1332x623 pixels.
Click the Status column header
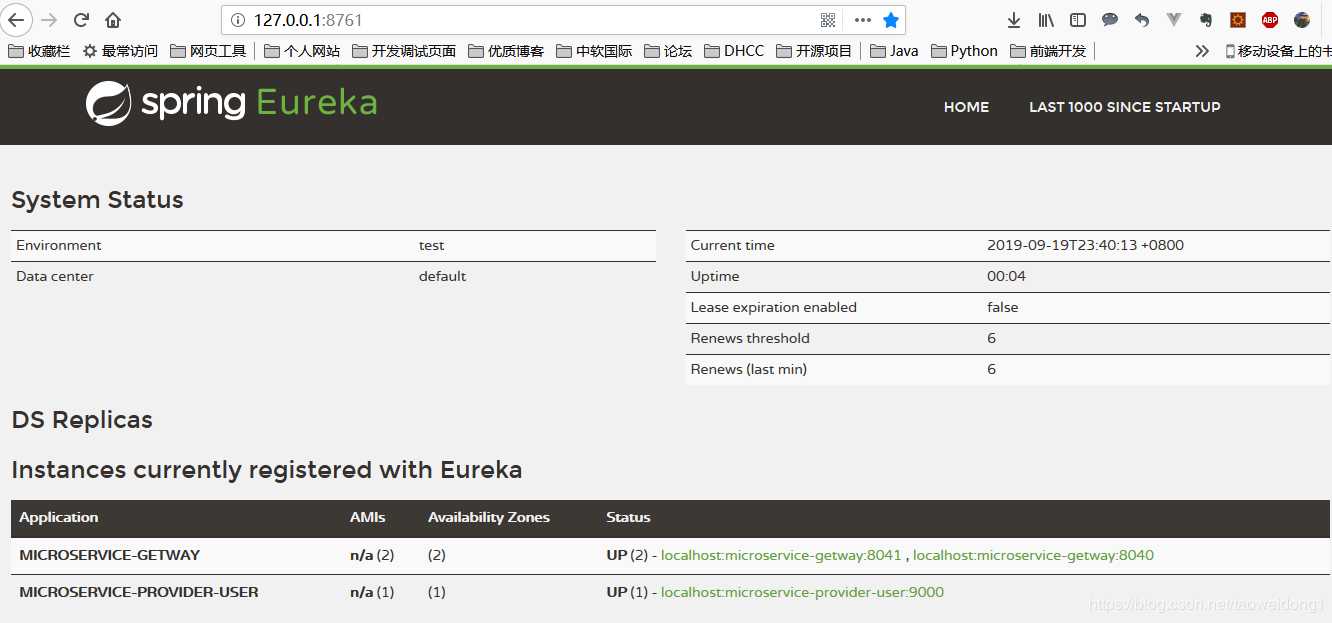628,517
